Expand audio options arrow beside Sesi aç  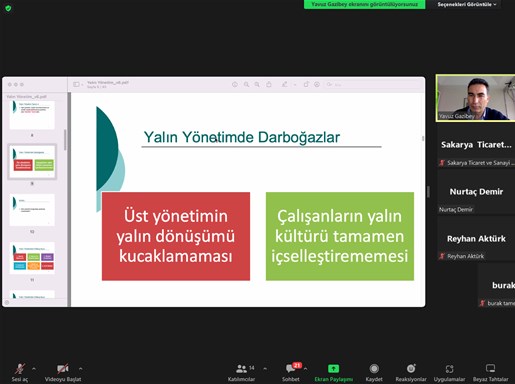pyautogui.click(x=34, y=369)
